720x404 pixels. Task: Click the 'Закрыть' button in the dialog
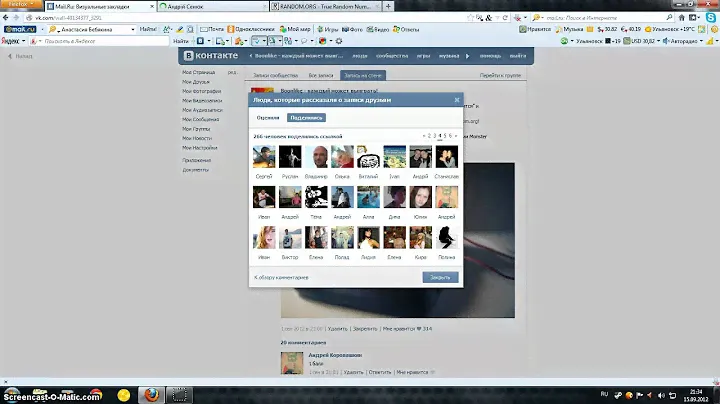[440, 276]
